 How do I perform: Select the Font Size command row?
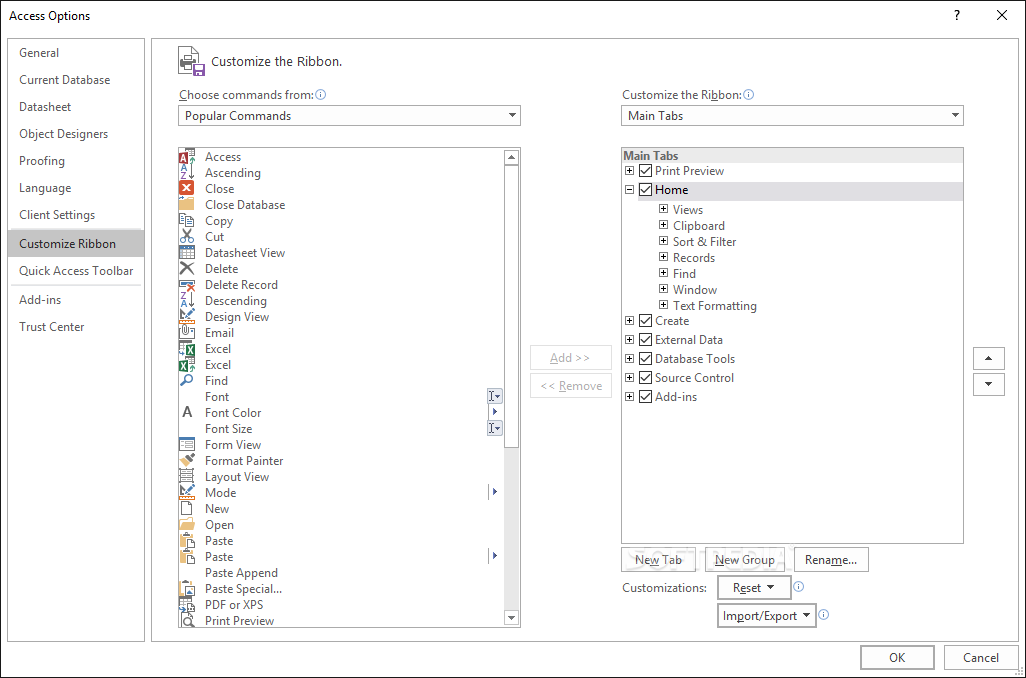point(341,429)
